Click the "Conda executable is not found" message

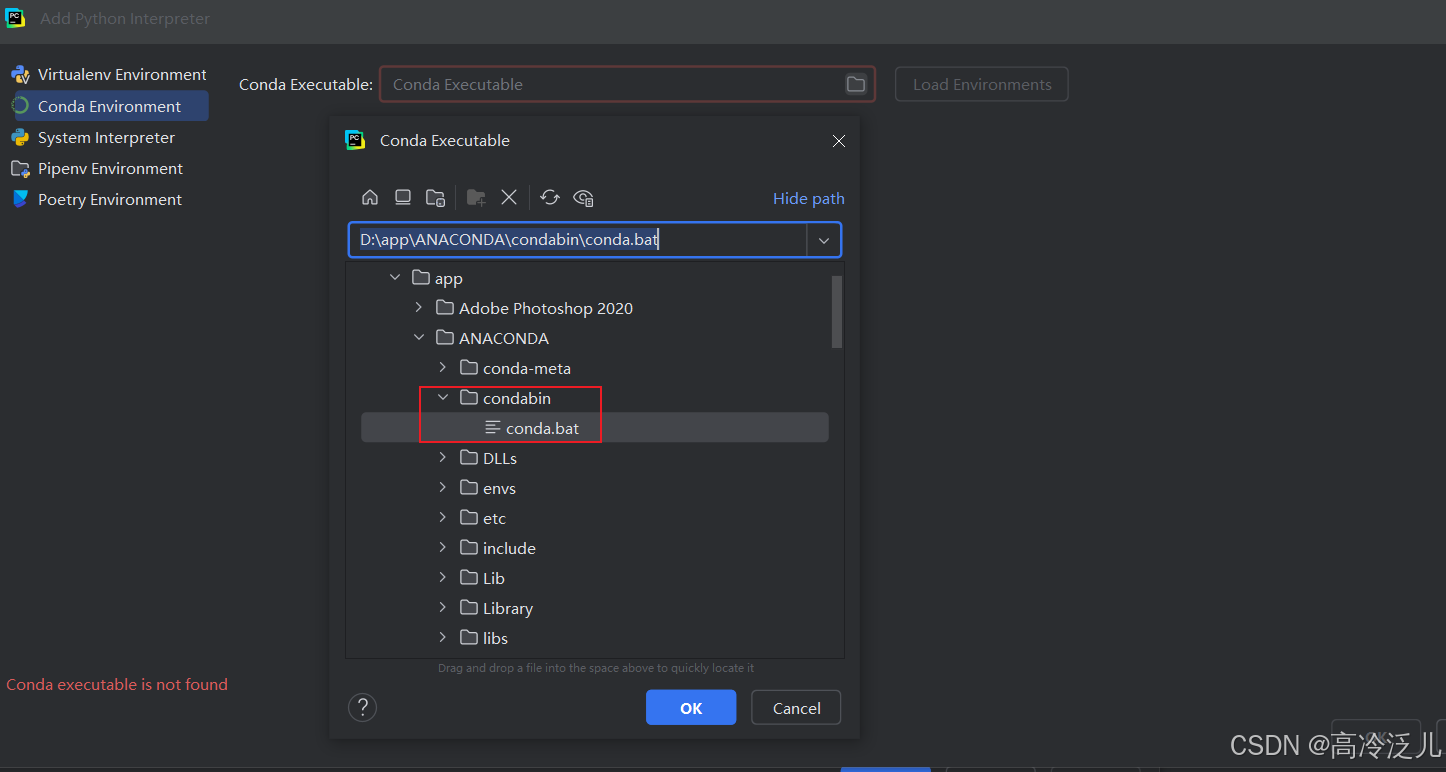(x=117, y=684)
